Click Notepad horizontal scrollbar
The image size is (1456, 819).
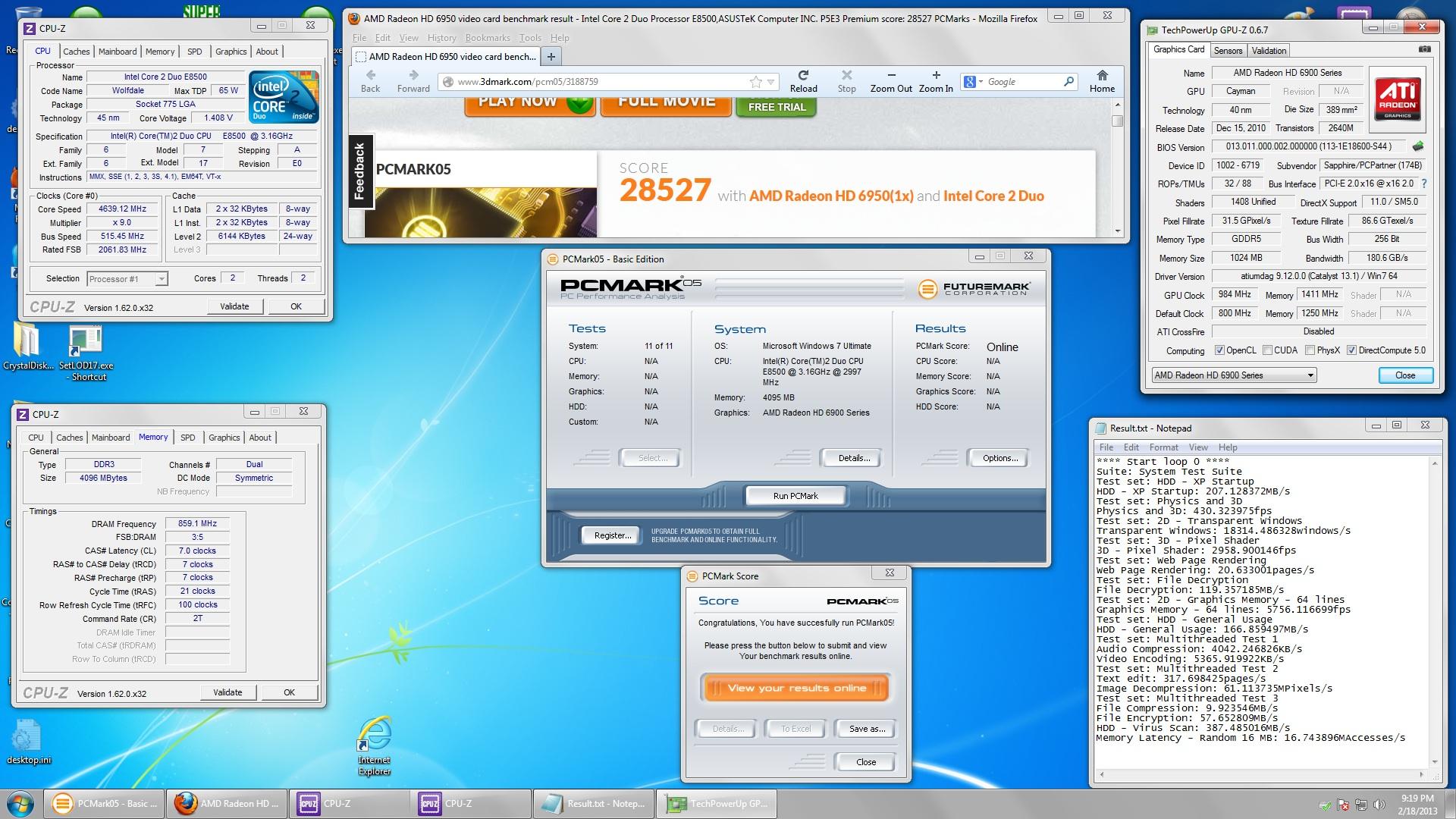[x=1260, y=775]
